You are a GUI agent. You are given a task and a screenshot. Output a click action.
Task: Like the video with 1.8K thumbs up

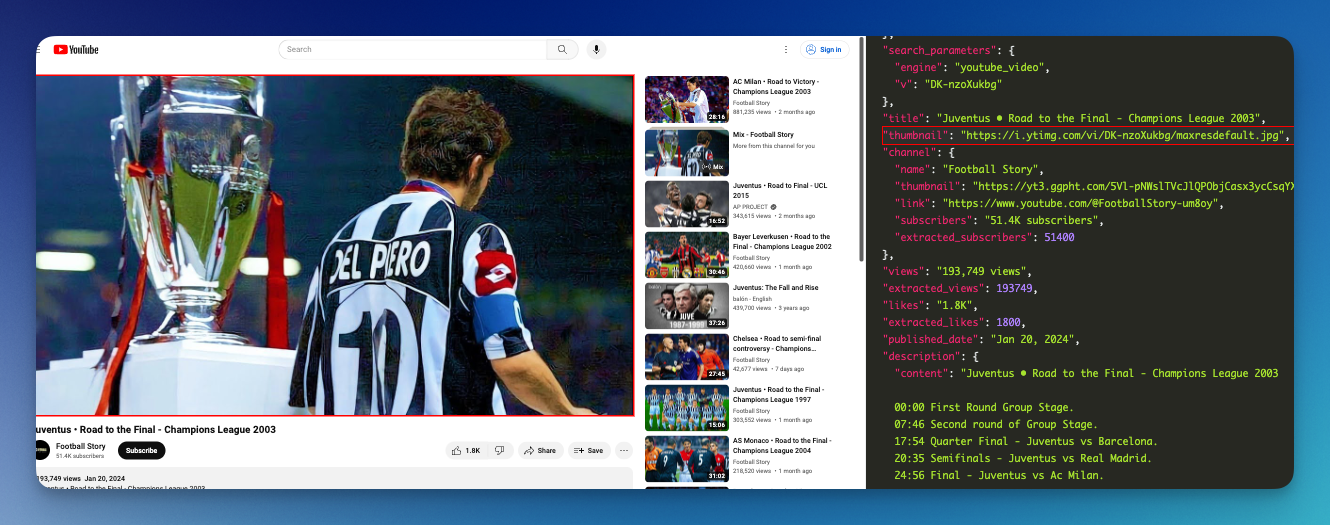467,450
